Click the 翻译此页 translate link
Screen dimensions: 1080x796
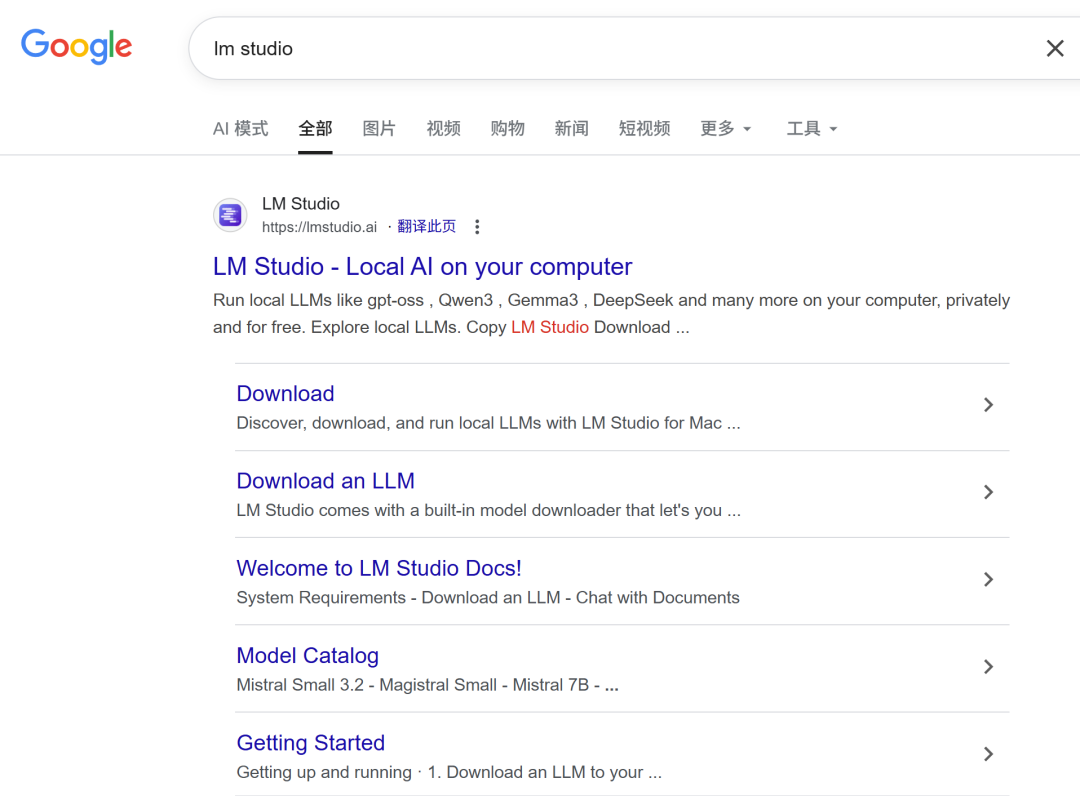tap(426, 227)
